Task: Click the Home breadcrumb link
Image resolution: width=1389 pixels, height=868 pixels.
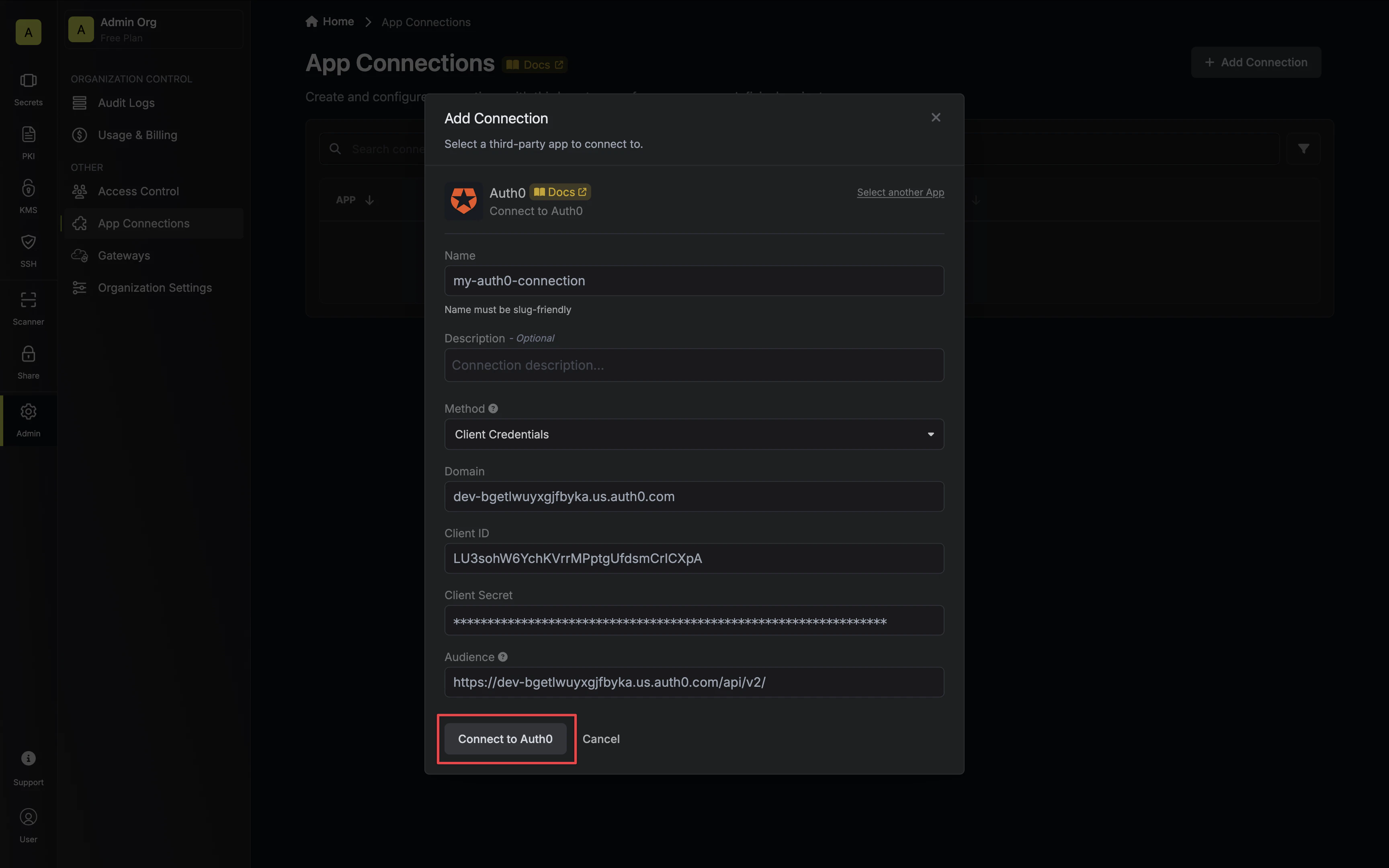Action: pos(330,22)
